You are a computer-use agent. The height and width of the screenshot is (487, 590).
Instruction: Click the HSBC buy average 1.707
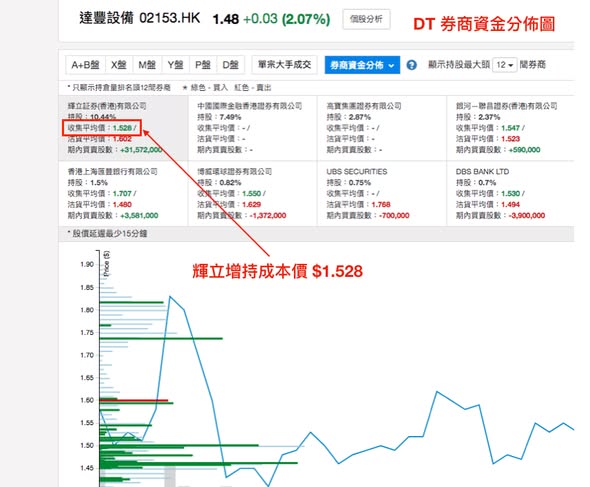coord(122,193)
